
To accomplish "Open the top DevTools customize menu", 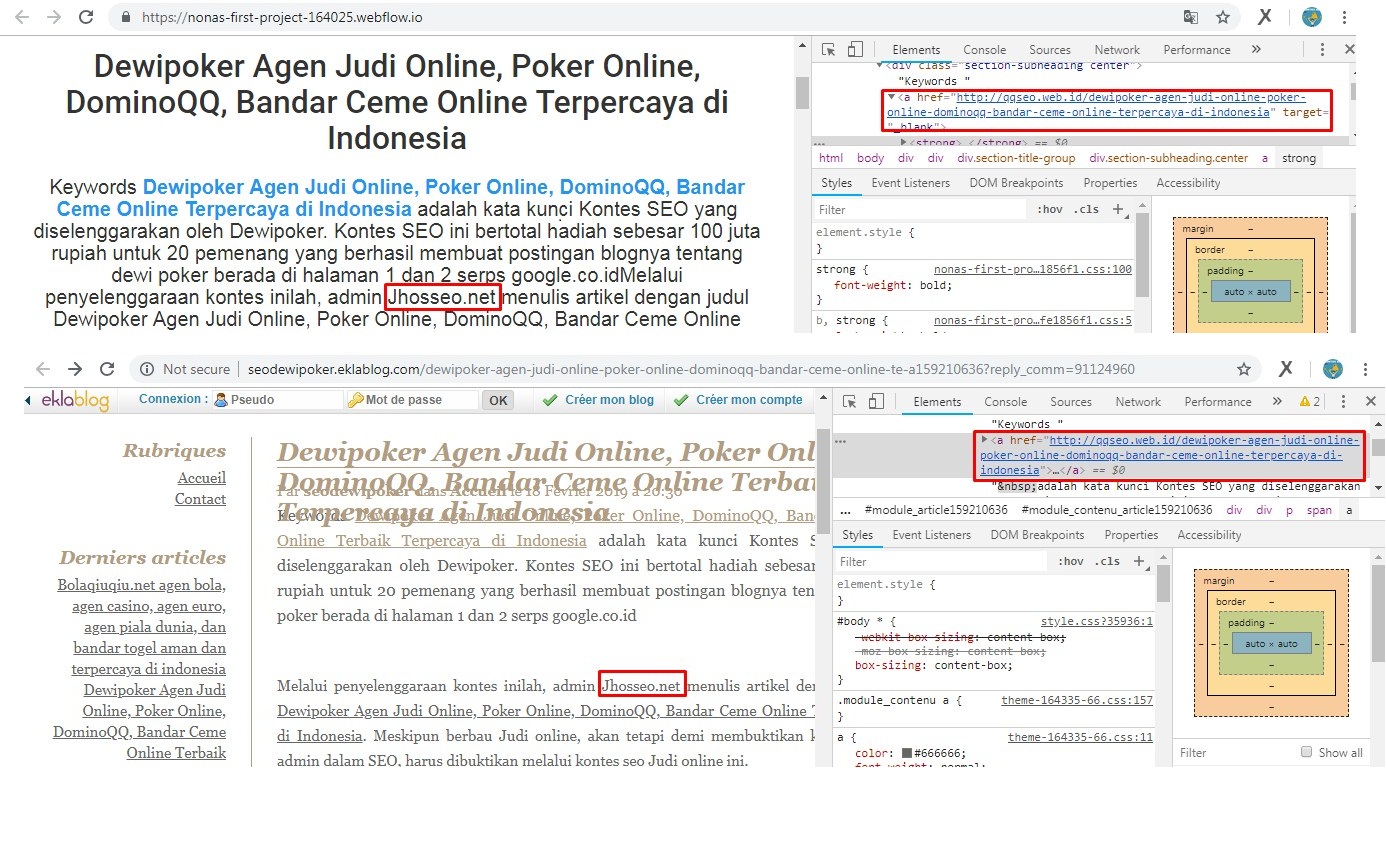I will 1321,49.
